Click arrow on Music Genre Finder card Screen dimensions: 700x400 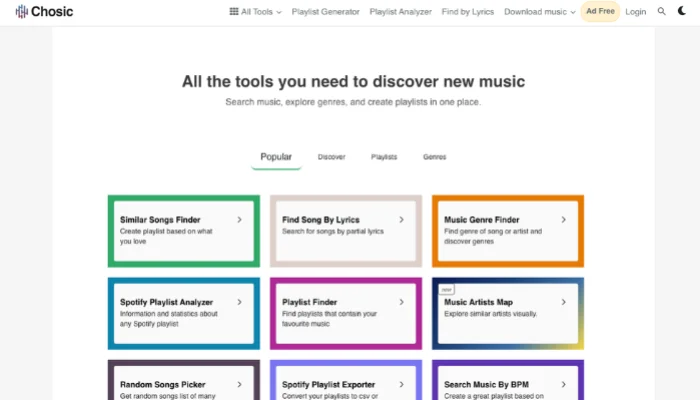564,220
